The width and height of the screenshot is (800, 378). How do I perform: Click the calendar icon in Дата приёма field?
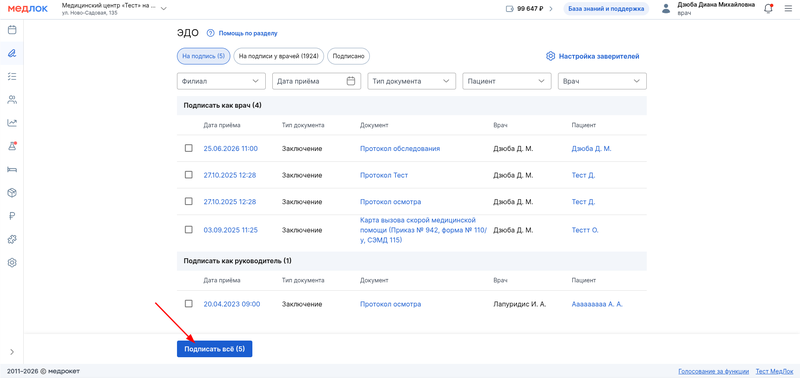(x=351, y=81)
